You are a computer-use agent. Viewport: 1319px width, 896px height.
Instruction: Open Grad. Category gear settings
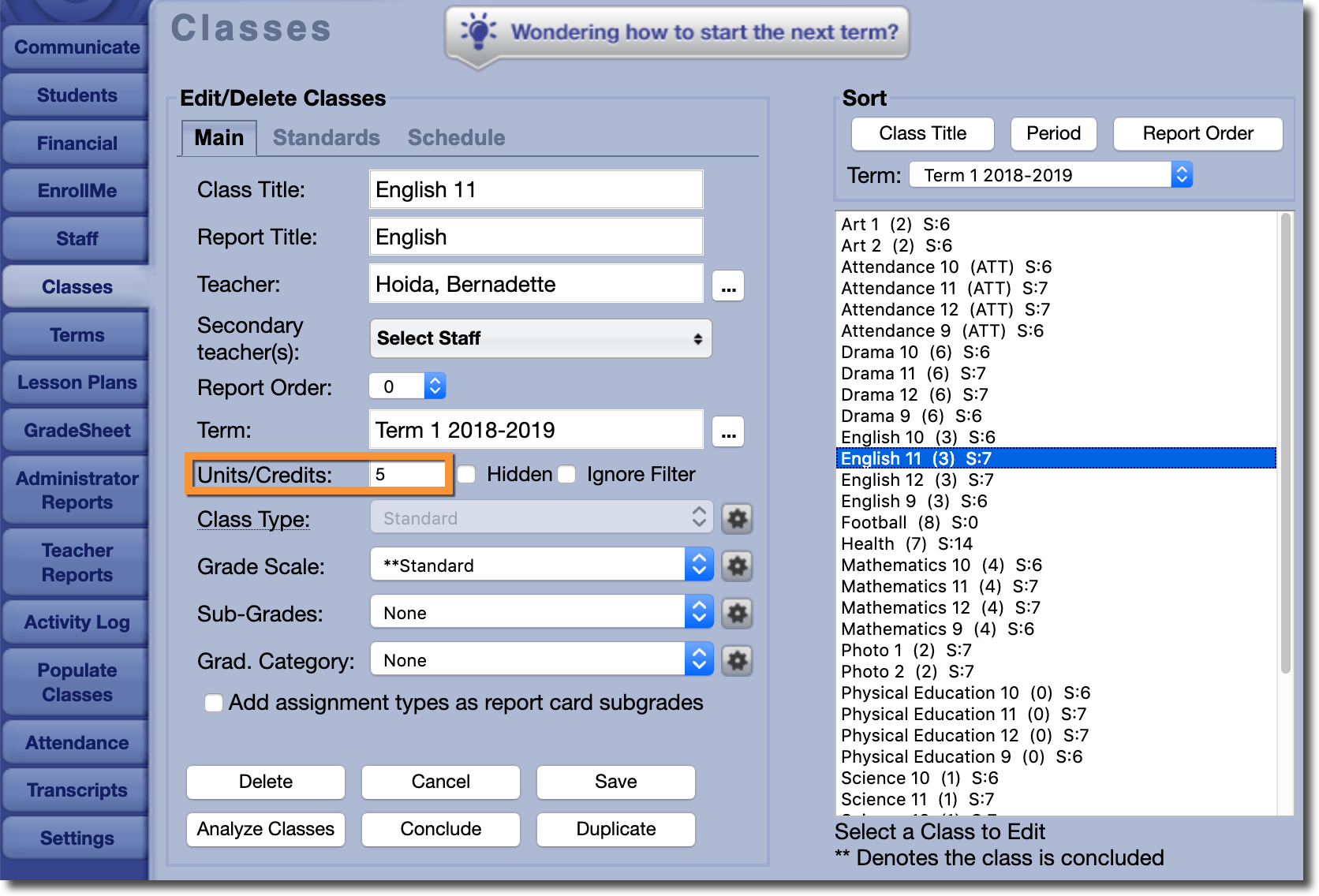point(737,661)
